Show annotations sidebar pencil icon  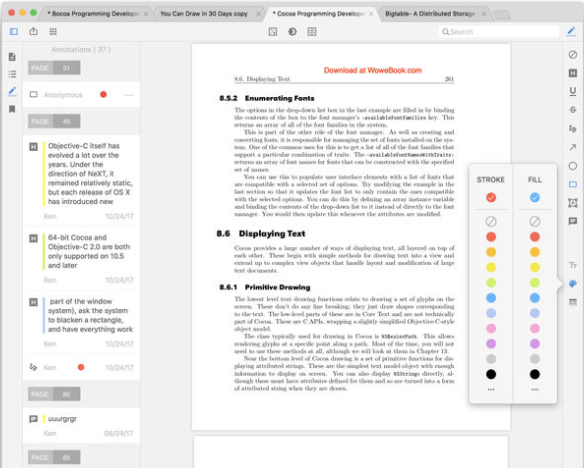pos(12,91)
